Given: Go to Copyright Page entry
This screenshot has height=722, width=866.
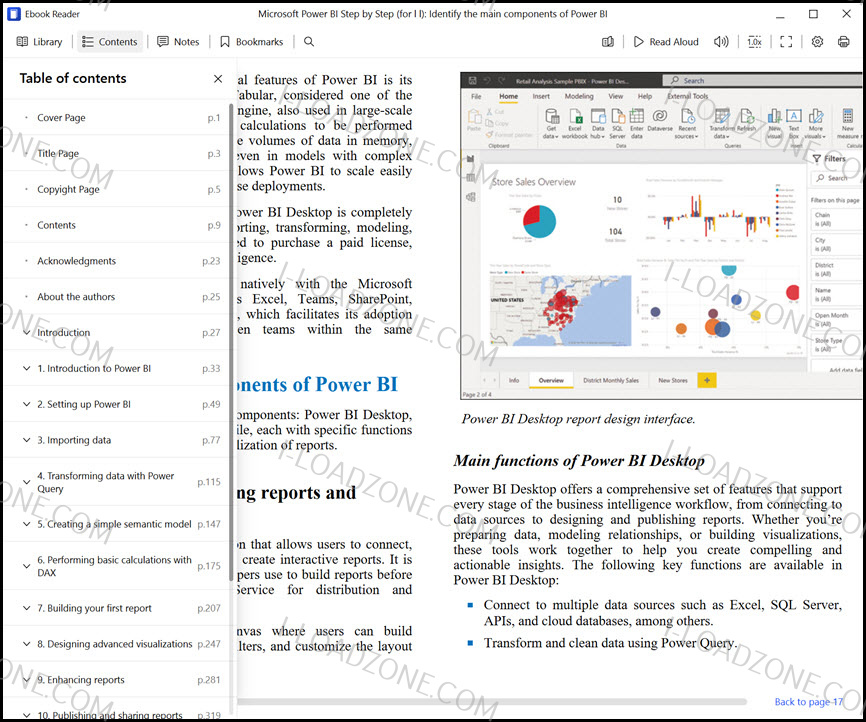Looking at the screenshot, I should 117,189.
